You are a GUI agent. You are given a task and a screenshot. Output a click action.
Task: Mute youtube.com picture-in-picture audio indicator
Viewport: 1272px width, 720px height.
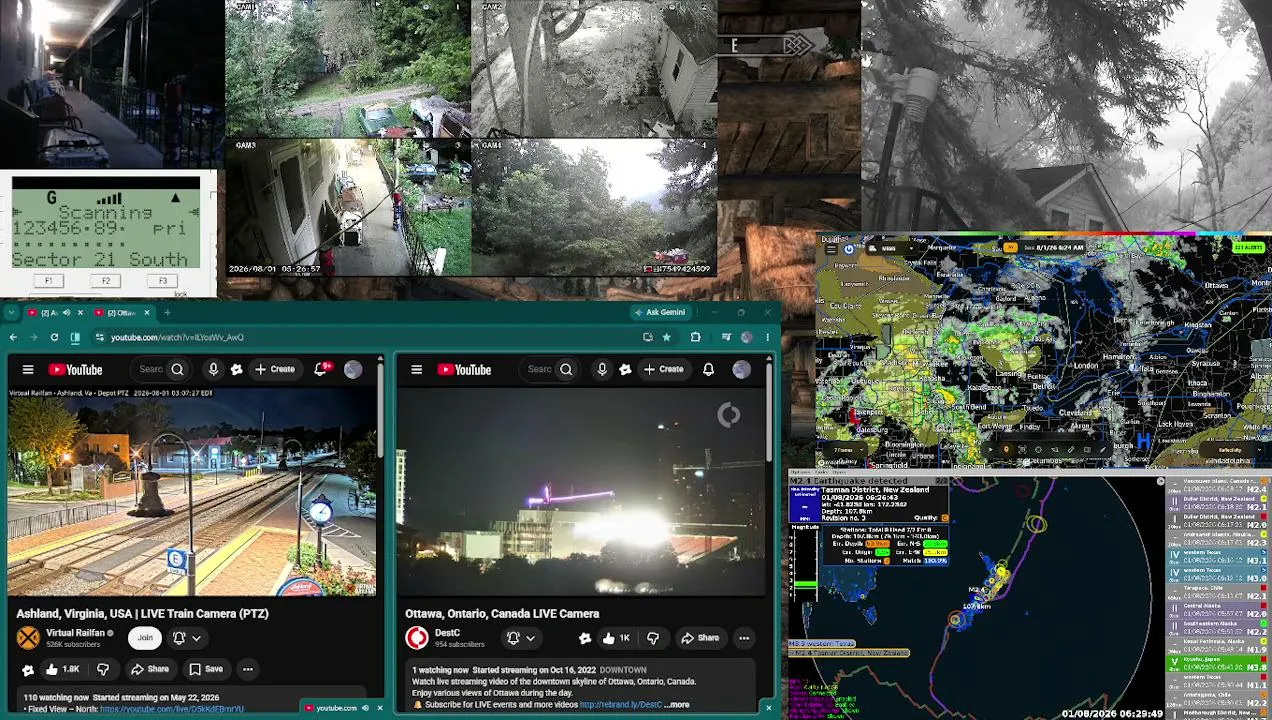pos(366,708)
